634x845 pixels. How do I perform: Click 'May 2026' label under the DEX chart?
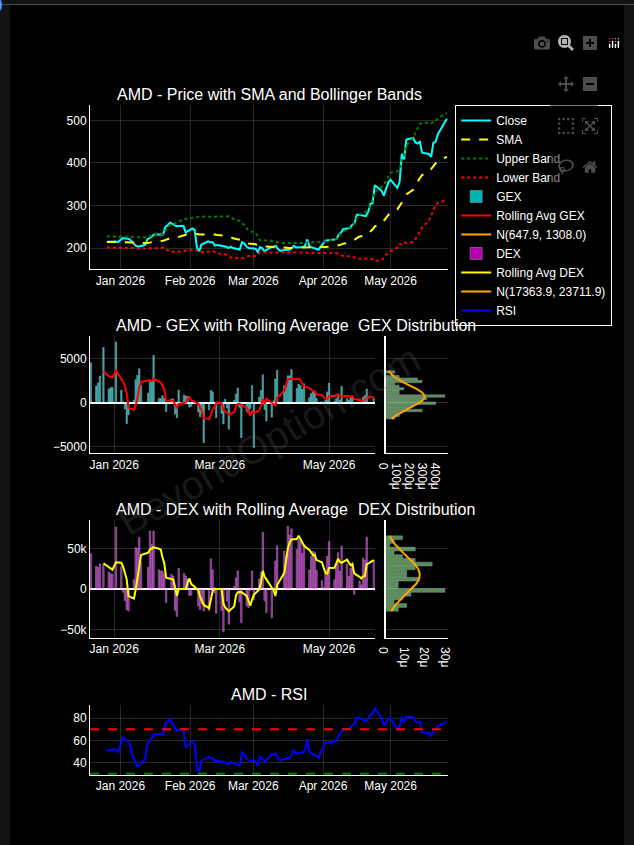329,649
